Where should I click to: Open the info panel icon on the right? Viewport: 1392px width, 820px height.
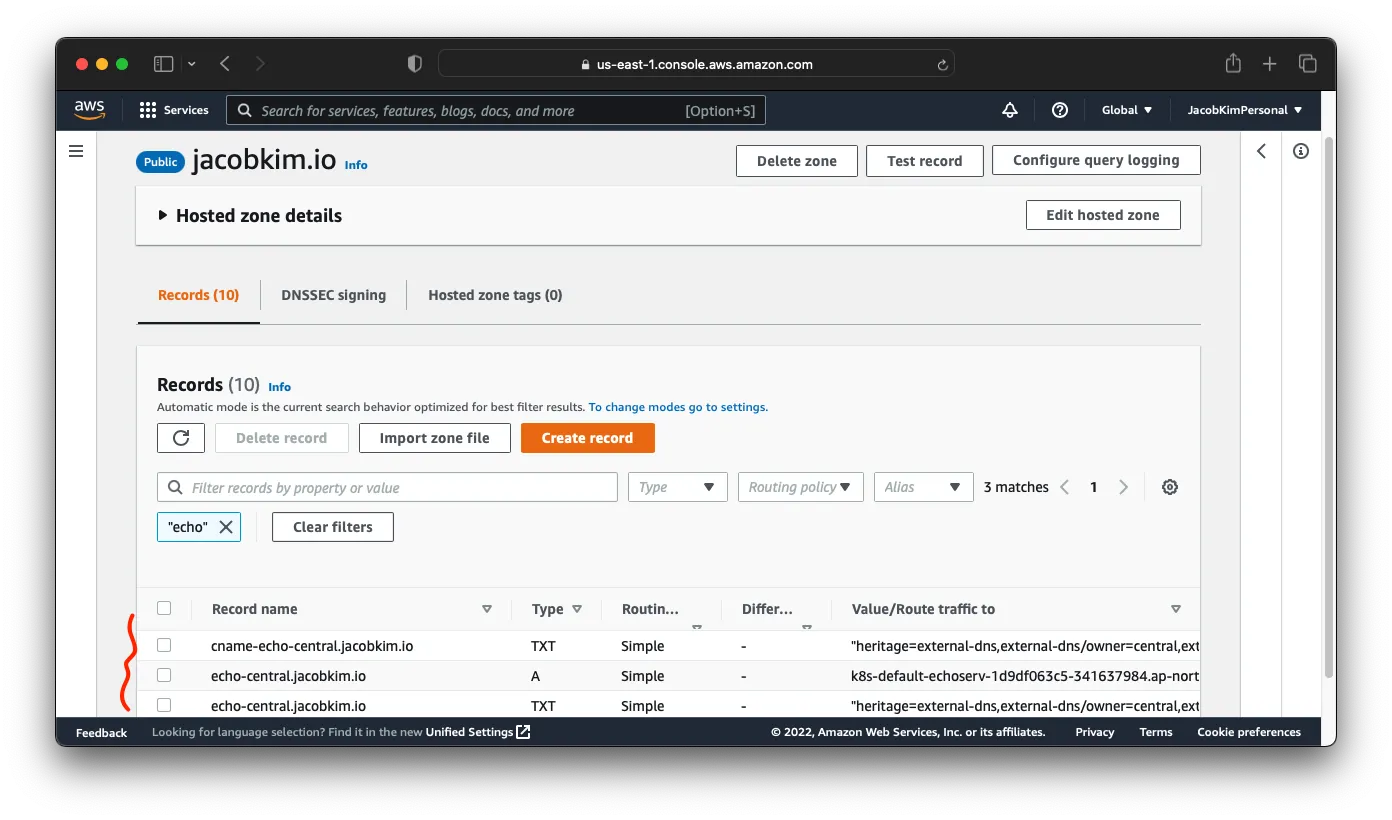(1301, 150)
